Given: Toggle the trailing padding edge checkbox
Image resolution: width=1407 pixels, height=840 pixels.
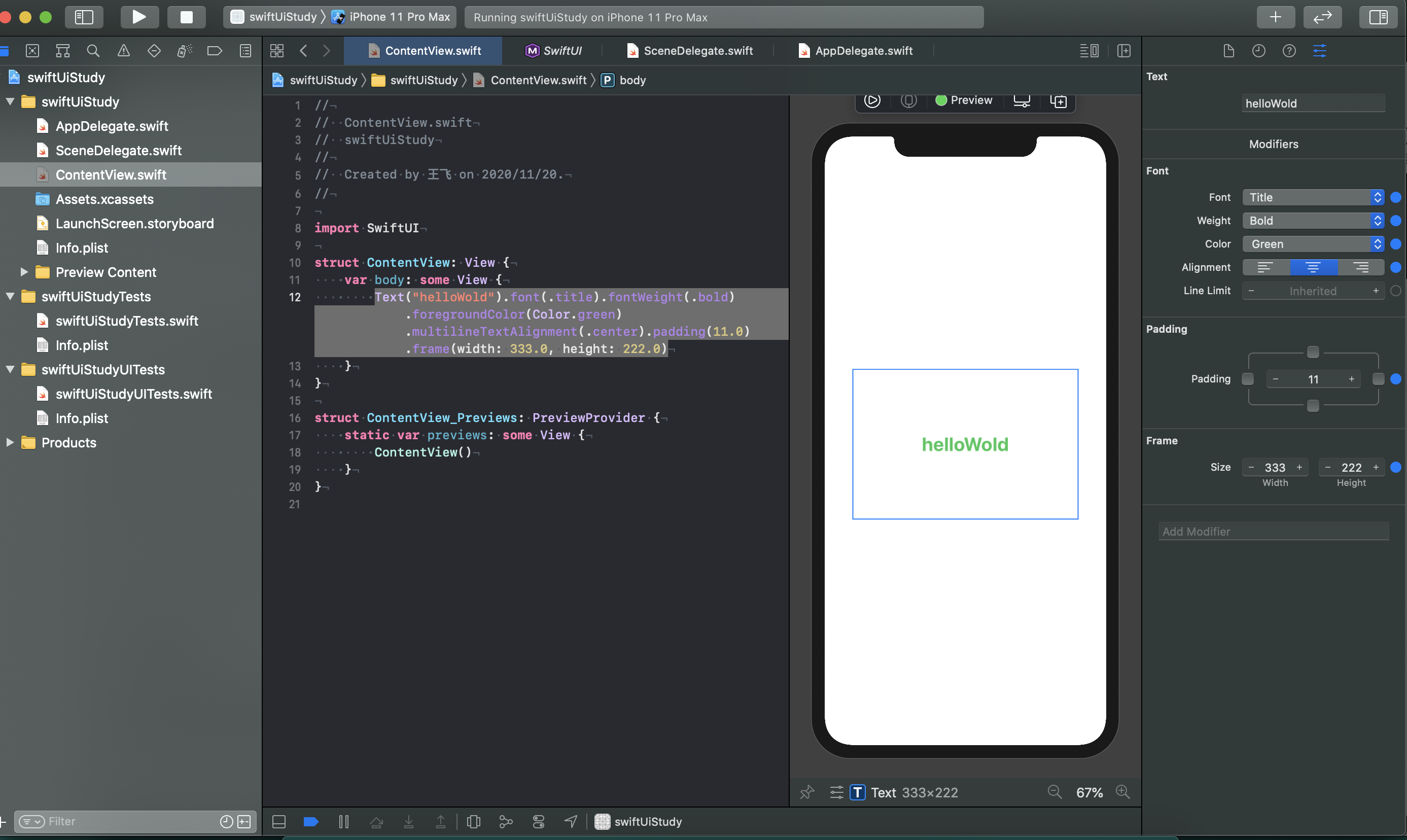Looking at the screenshot, I should pyautogui.click(x=1379, y=379).
